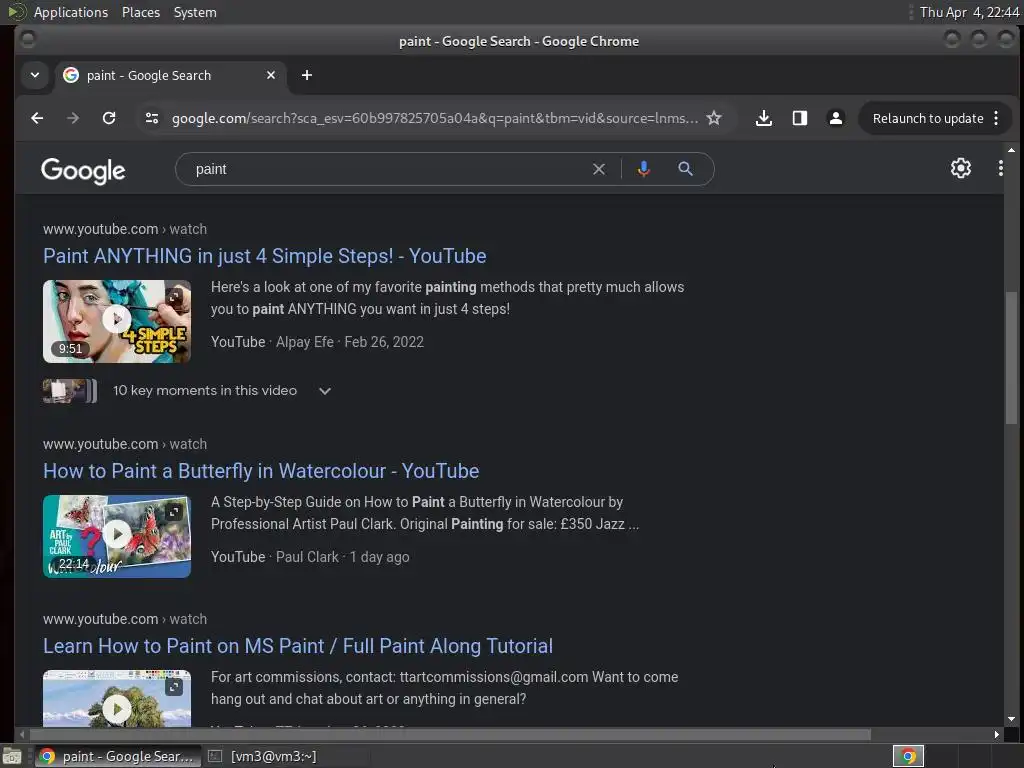Image resolution: width=1024 pixels, height=768 pixels.
Task: Expand the 10 key moments chevron
Action: click(325, 391)
